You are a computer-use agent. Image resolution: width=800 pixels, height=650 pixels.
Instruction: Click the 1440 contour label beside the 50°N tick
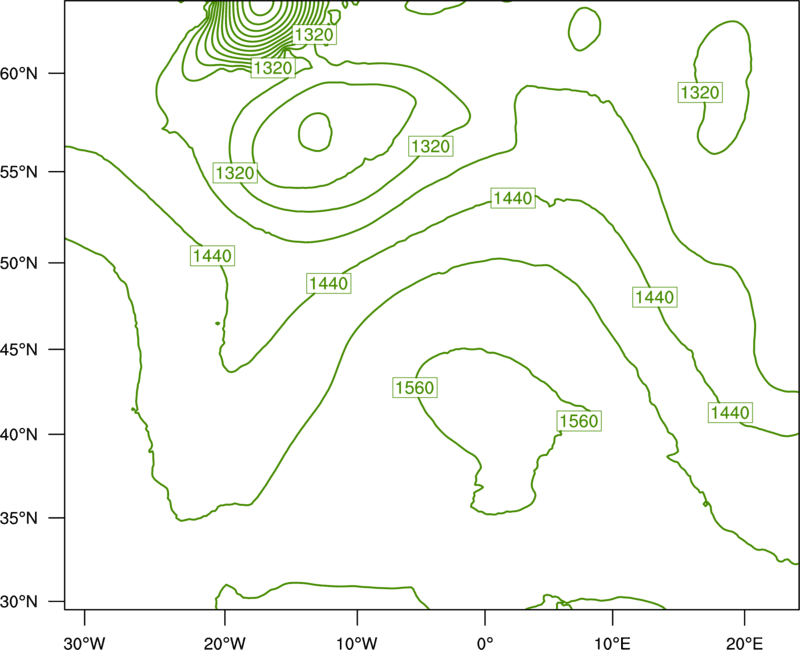(212, 255)
